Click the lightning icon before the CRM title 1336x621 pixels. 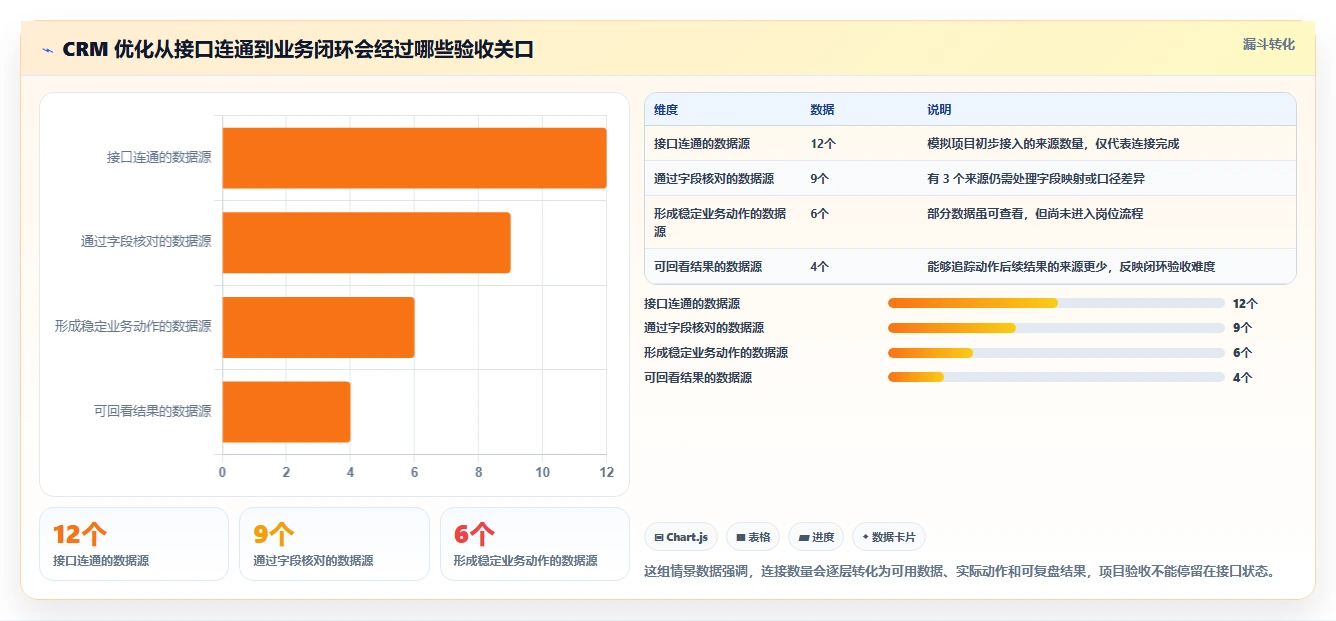pyautogui.click(x=47, y=50)
